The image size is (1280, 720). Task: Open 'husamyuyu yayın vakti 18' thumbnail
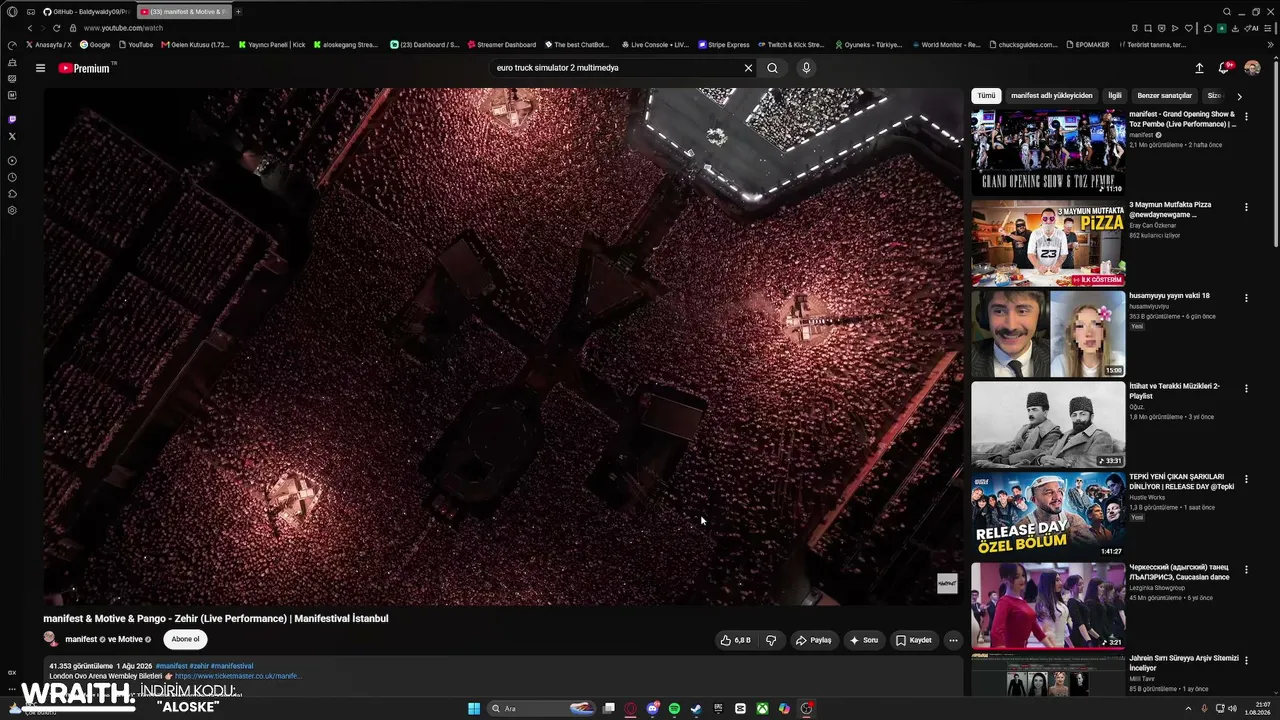(1048, 334)
